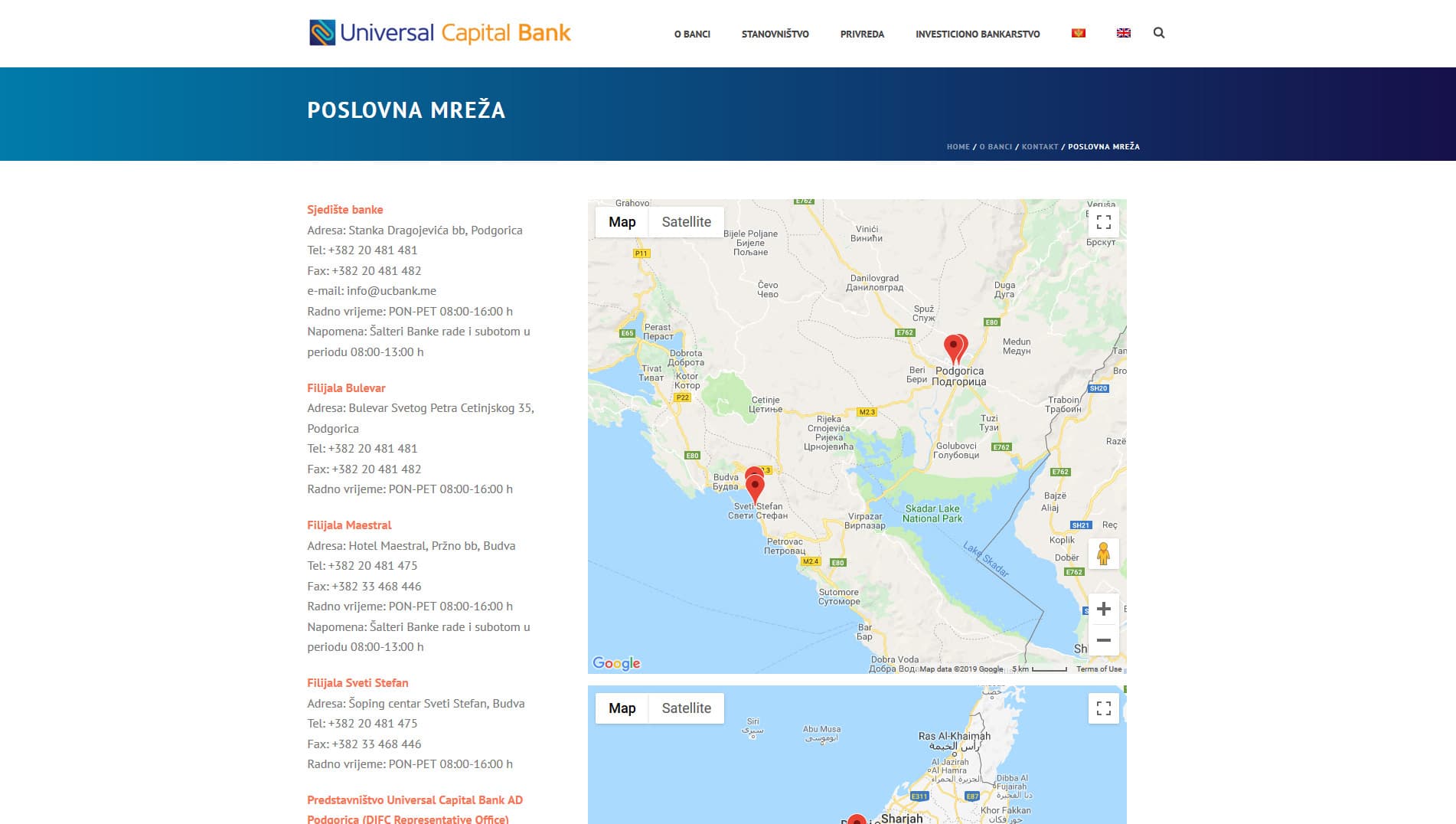Switch language via Montenegro flag icon
The width and height of the screenshot is (1456, 824).
click(x=1079, y=33)
